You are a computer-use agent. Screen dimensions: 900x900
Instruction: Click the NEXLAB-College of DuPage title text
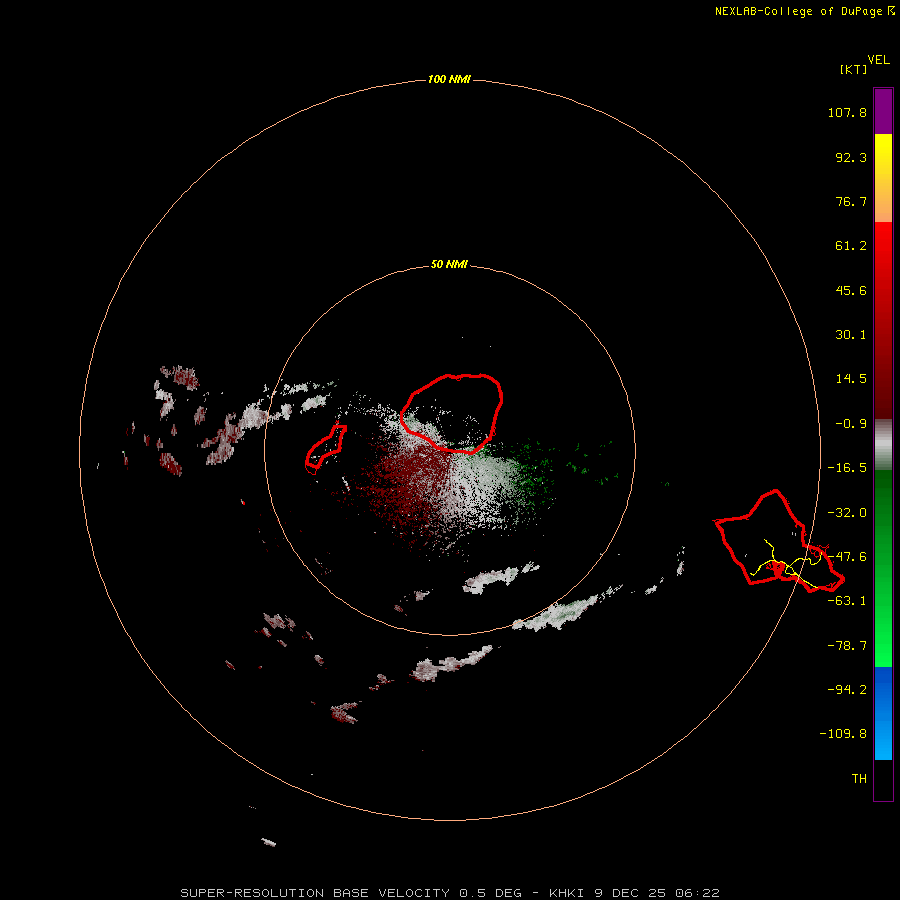tap(799, 11)
